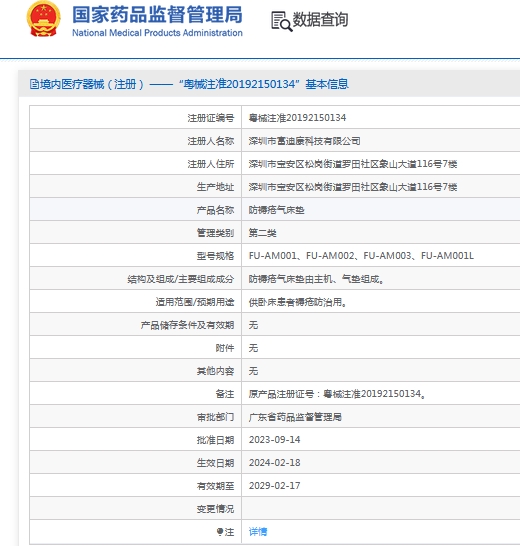Click the 产品储存条件及有效期 label

click(187, 325)
